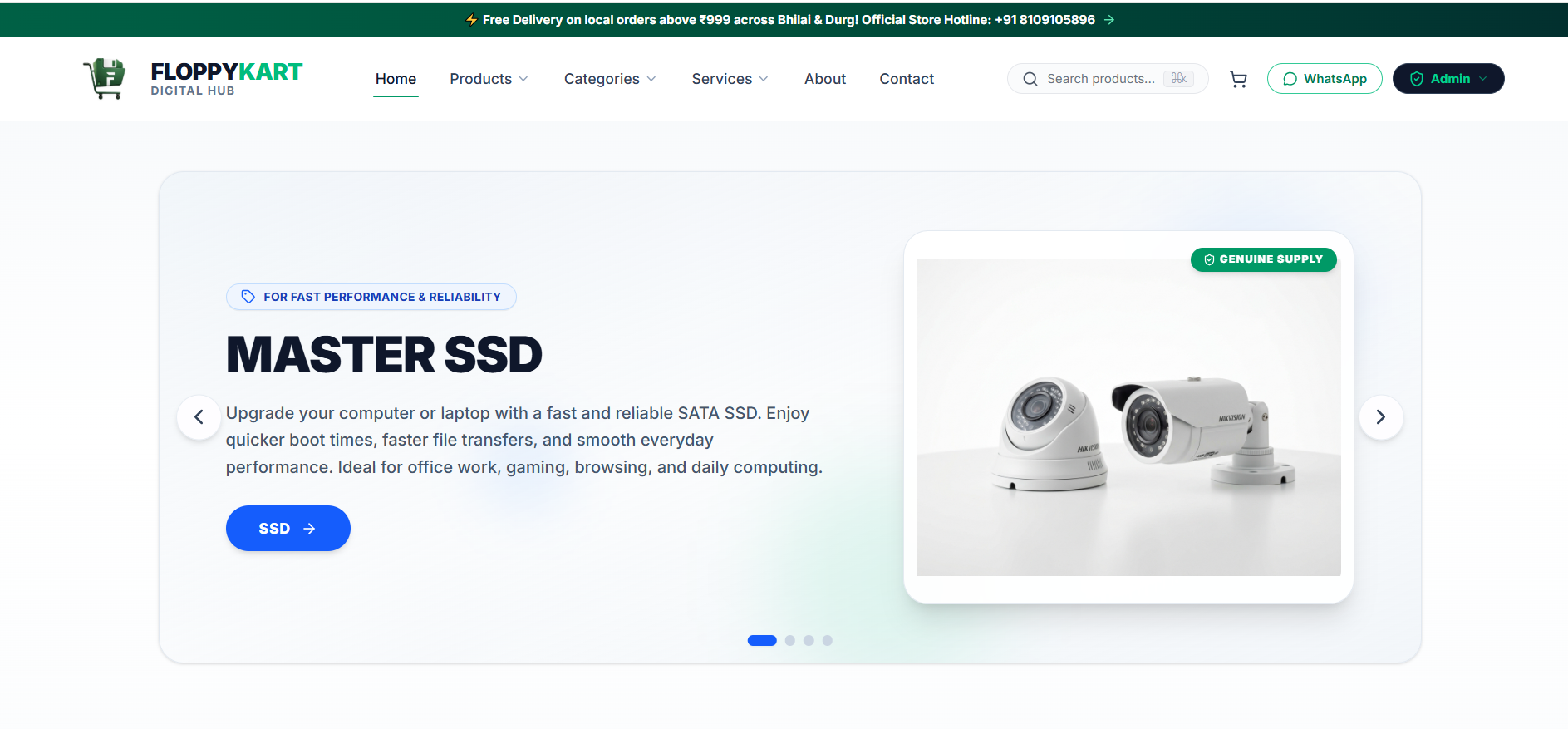Expand the Products dropdown menu

coord(489,79)
